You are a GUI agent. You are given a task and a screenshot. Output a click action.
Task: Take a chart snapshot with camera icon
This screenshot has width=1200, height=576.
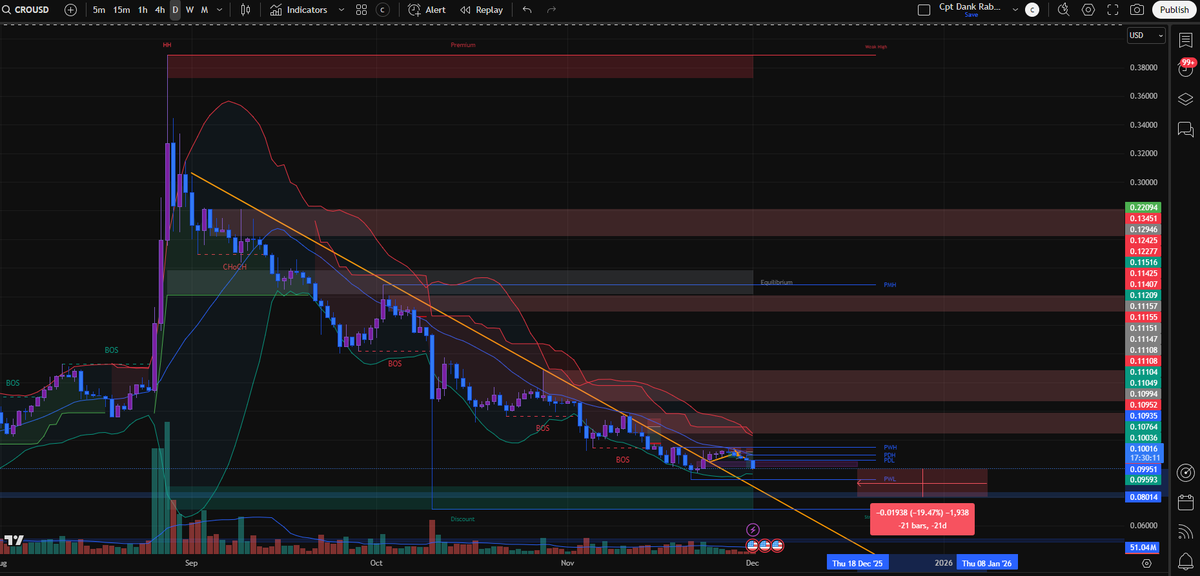click(x=1137, y=9)
